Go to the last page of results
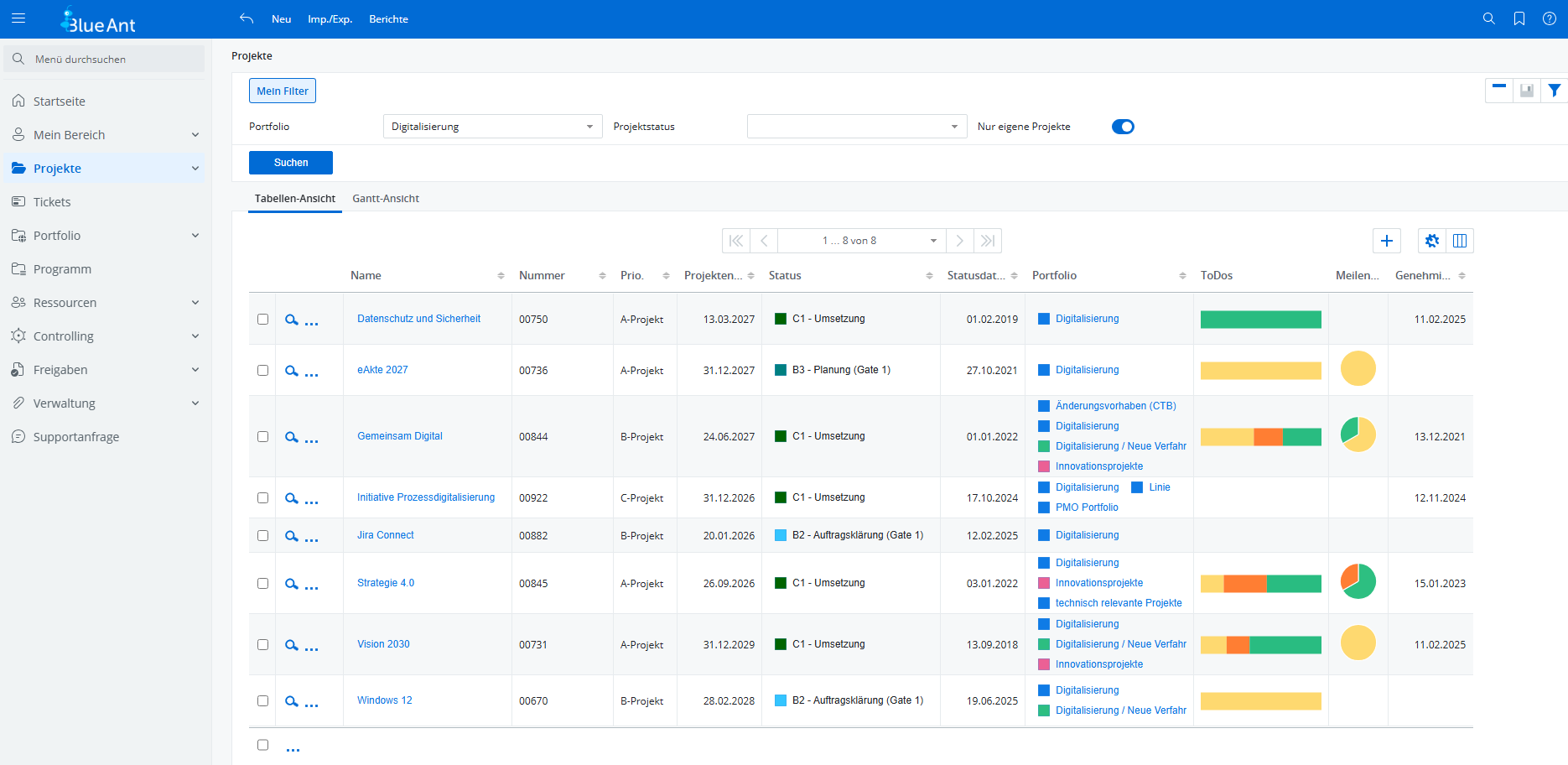 point(988,241)
